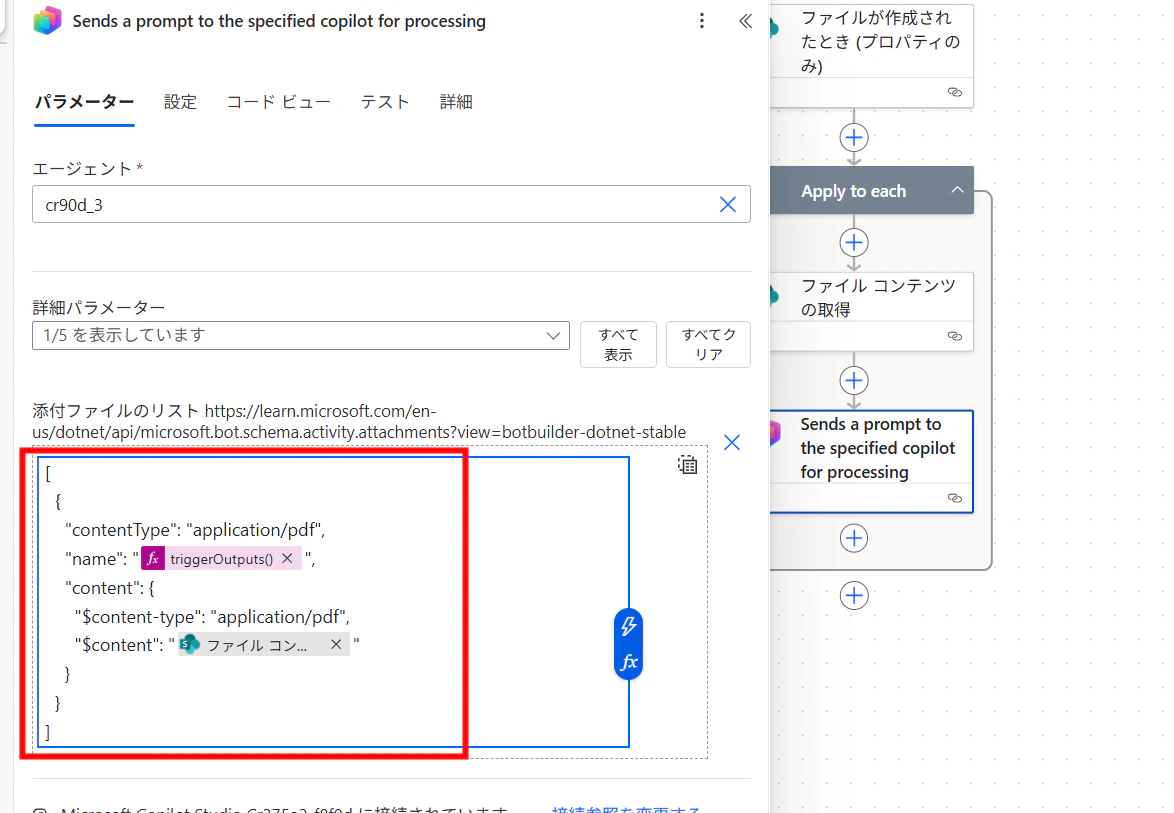Select the triggerOutputs() expression token
Image resolution: width=1174 pixels, height=813 pixels.
click(221, 558)
